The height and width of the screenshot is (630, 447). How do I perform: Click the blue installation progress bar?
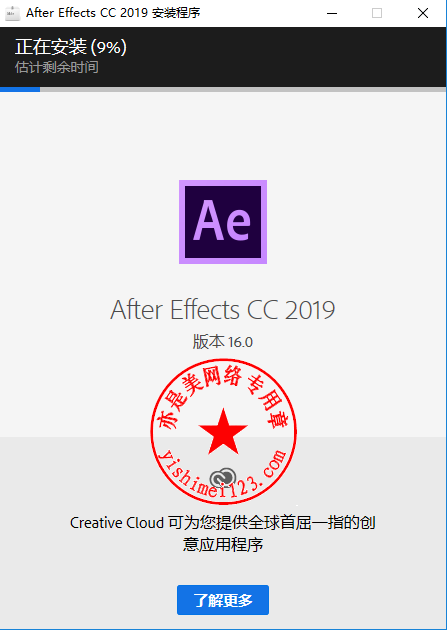(20, 89)
